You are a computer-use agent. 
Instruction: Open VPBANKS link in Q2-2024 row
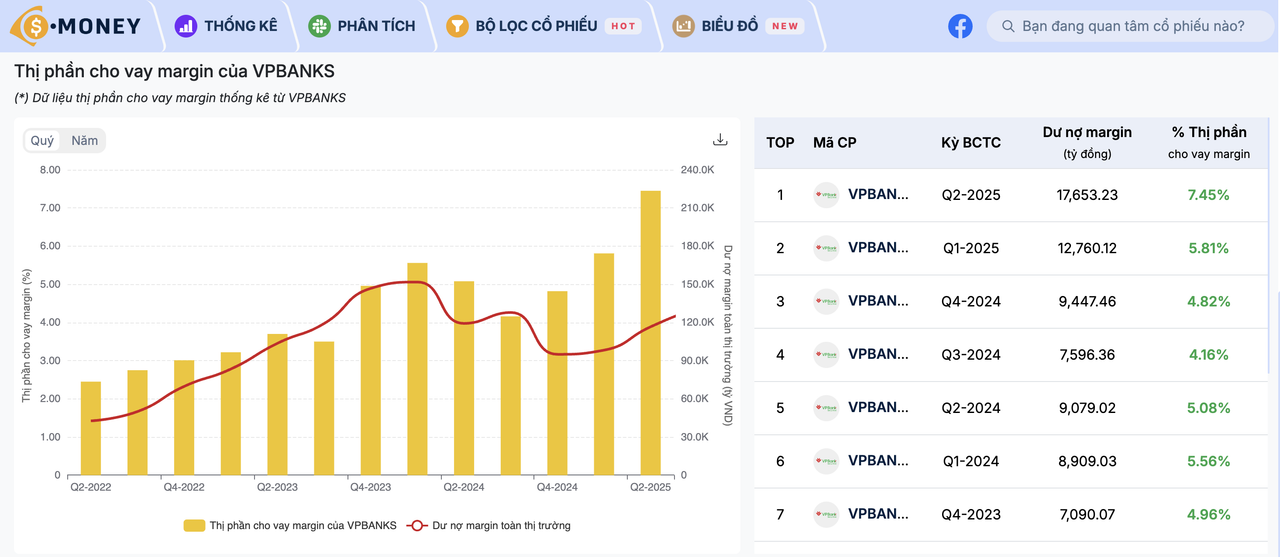pyautogui.click(x=879, y=406)
